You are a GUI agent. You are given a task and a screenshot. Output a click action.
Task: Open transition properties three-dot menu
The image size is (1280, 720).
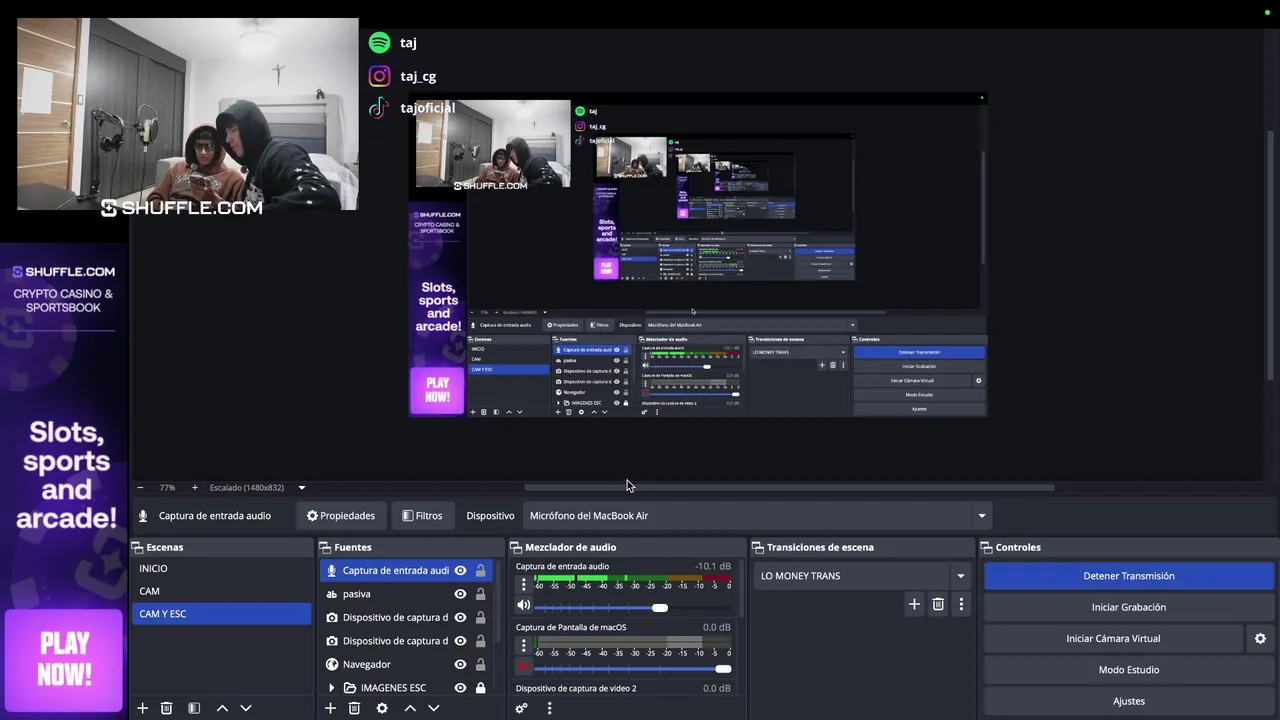coord(961,604)
